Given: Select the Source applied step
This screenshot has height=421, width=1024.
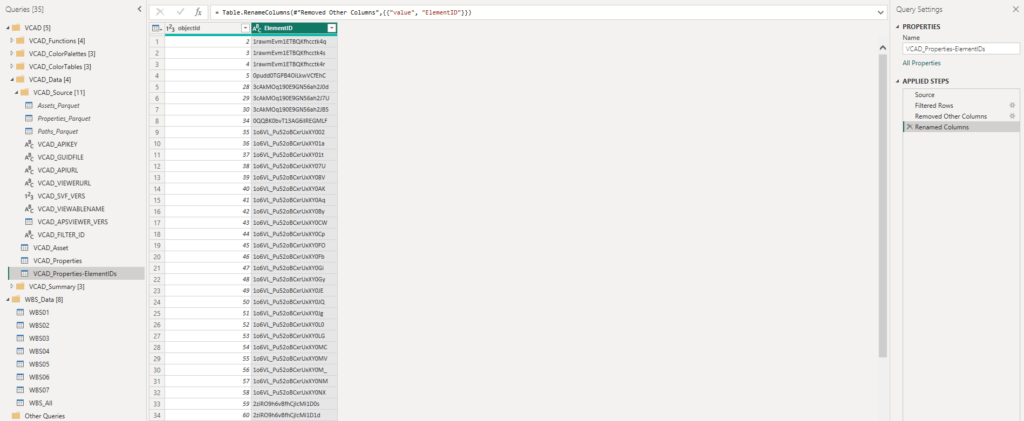Looking at the screenshot, I should point(924,94).
